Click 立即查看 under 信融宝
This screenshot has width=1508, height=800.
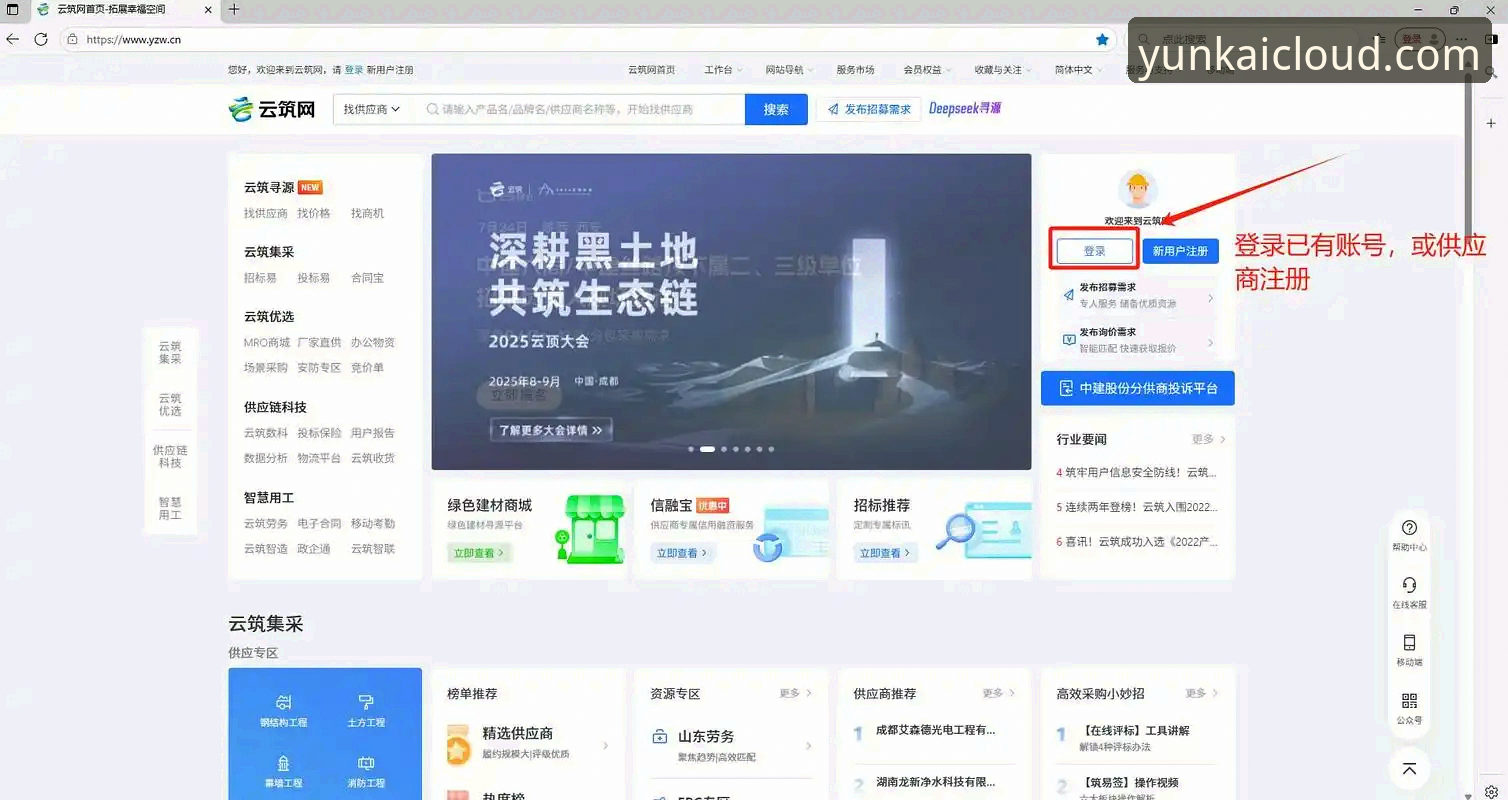point(682,553)
